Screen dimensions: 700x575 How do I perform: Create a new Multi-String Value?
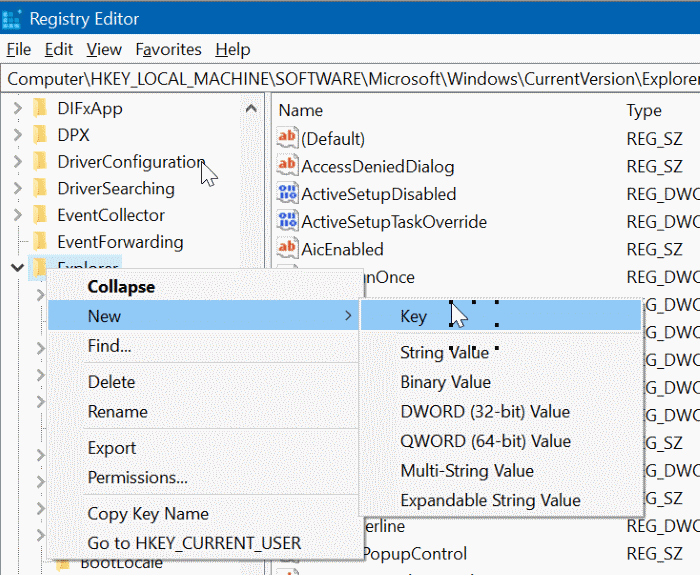(x=501, y=471)
